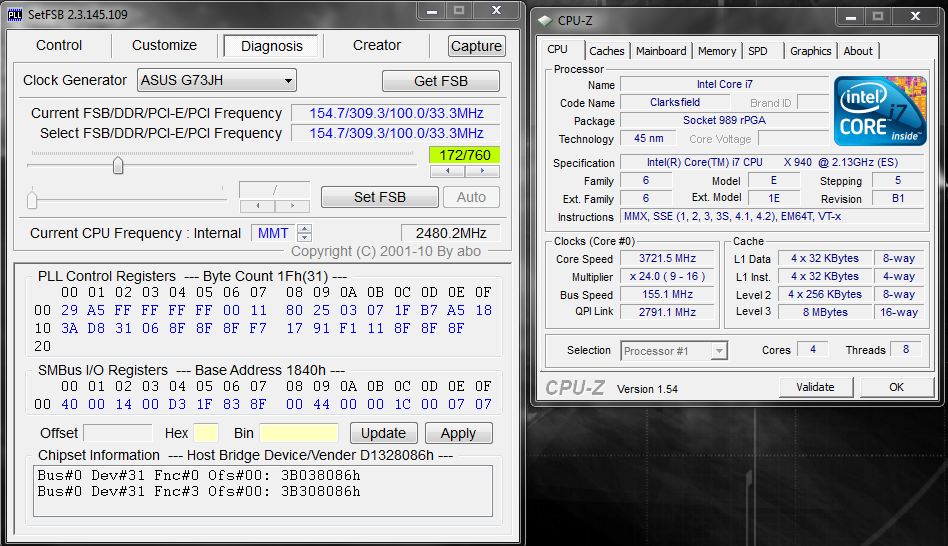Open the Caches tab in CPU-Z
The height and width of the screenshot is (546, 948).
click(606, 51)
